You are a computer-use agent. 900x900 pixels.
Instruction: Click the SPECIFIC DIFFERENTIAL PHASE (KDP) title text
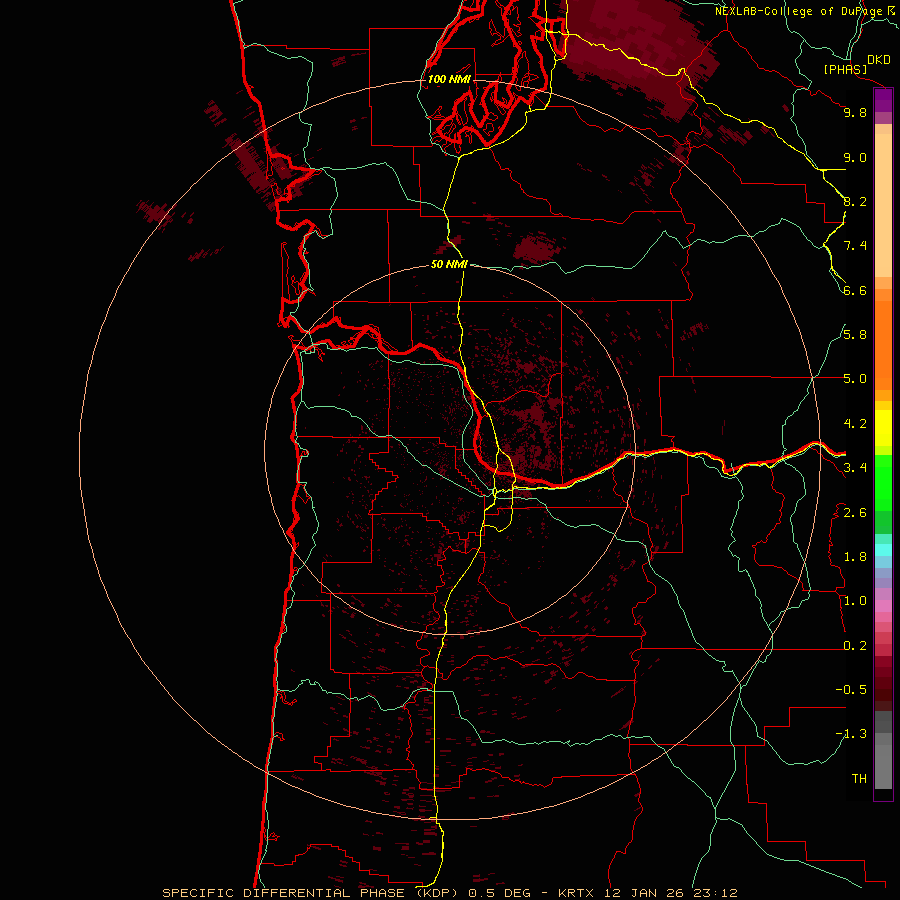312,893
